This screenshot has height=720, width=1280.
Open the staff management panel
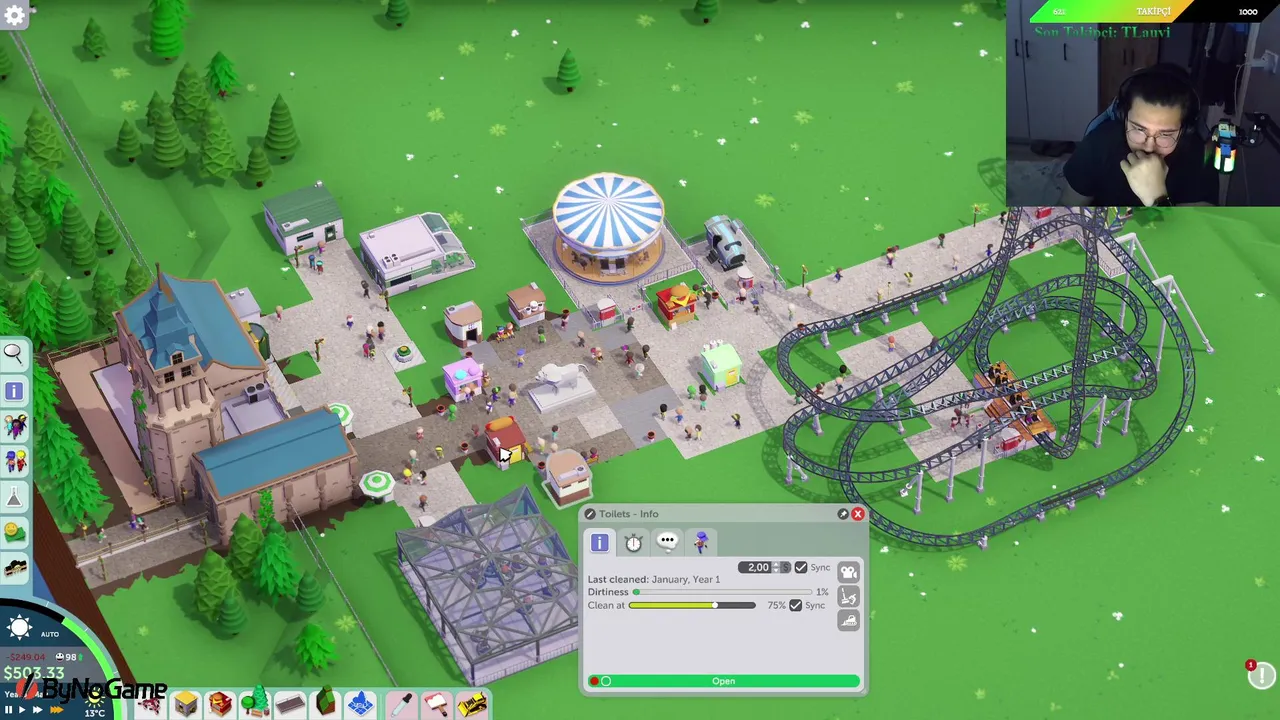[14, 461]
